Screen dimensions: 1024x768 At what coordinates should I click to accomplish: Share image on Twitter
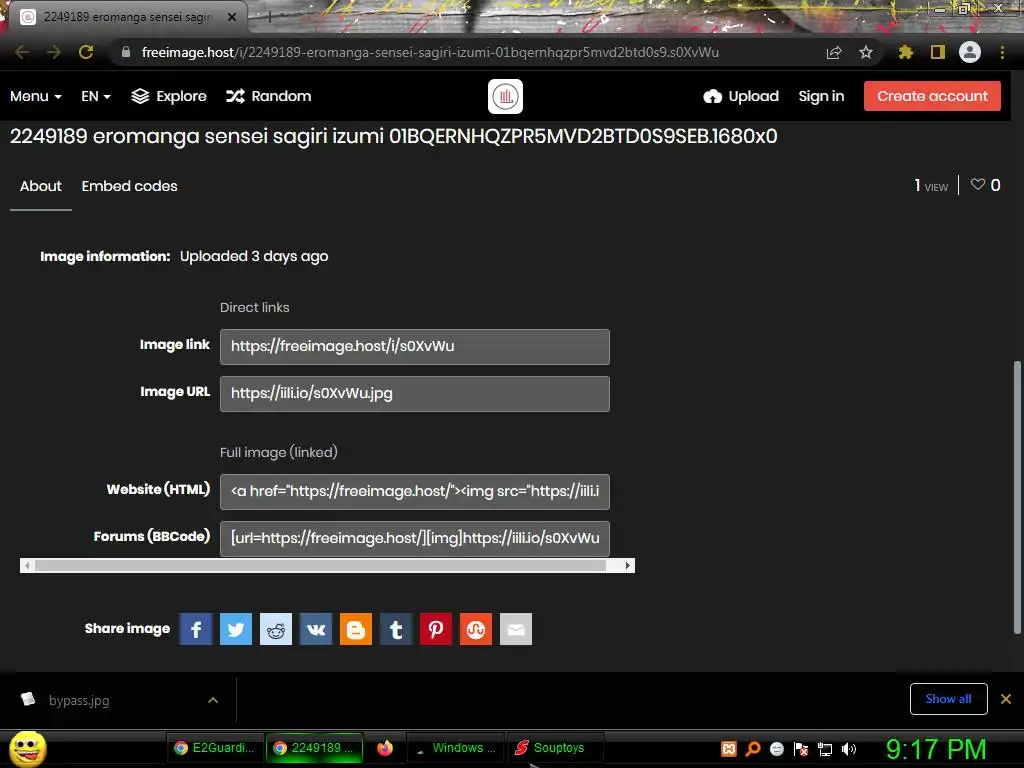[x=236, y=629]
